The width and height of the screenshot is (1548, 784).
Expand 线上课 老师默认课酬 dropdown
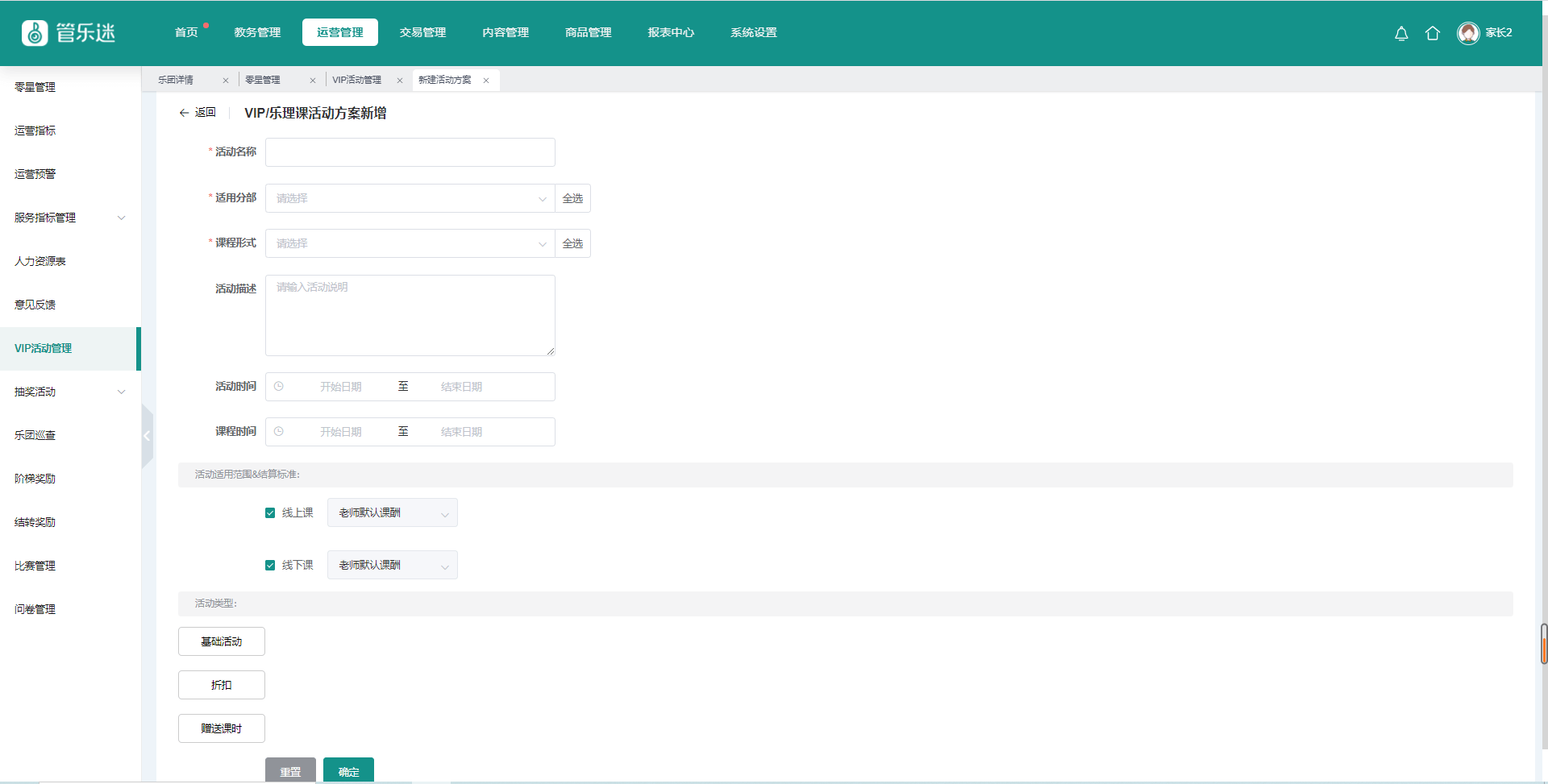point(392,513)
